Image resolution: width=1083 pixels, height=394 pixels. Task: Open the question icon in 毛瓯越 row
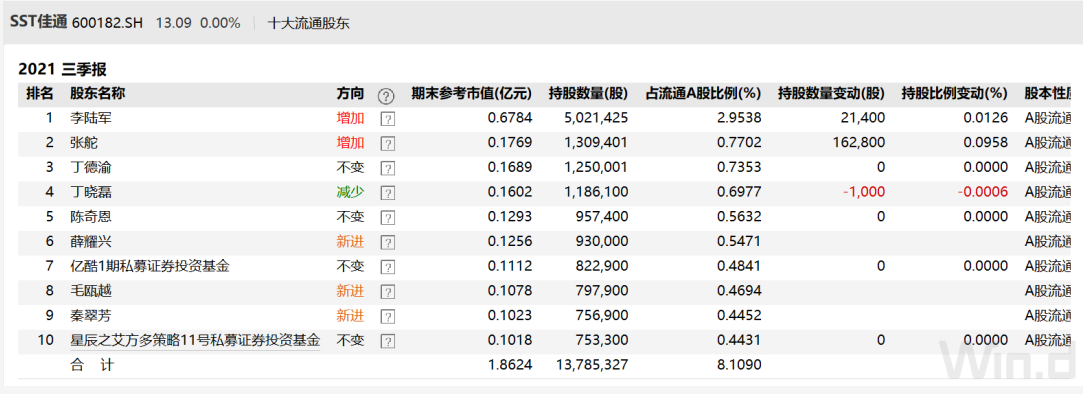[387, 292]
